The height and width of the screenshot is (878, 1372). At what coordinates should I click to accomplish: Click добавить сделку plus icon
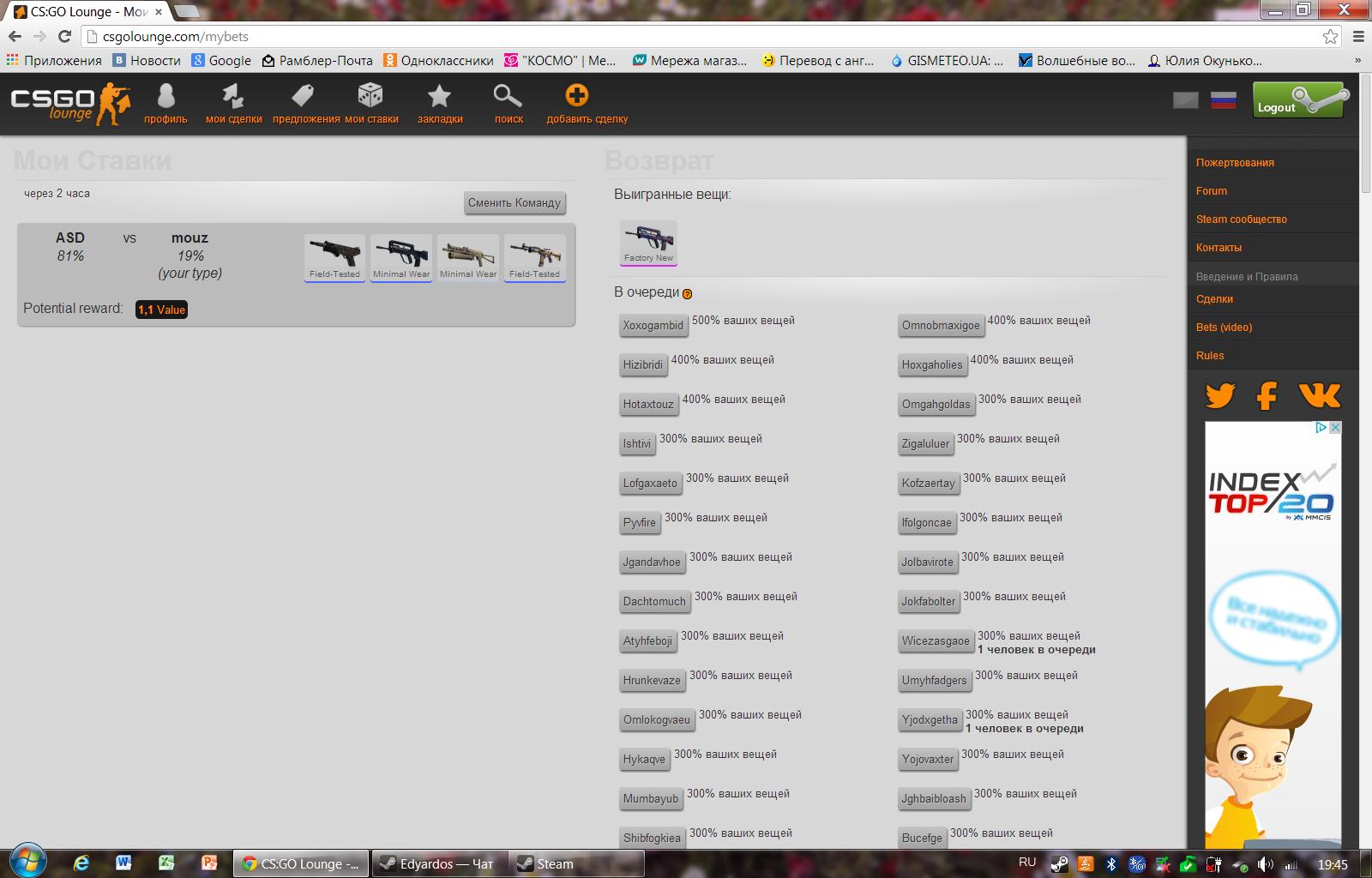pos(577,96)
